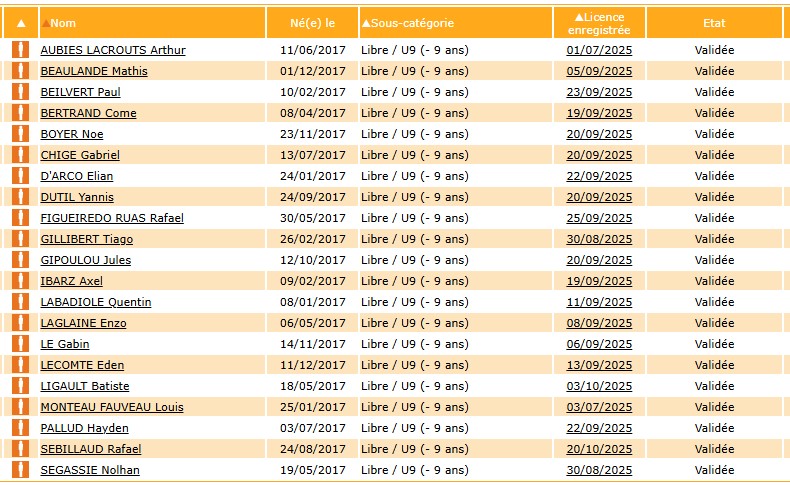Select the player icon for LECOMTE Eden
This screenshot has width=790, height=485.
[x=19, y=365]
